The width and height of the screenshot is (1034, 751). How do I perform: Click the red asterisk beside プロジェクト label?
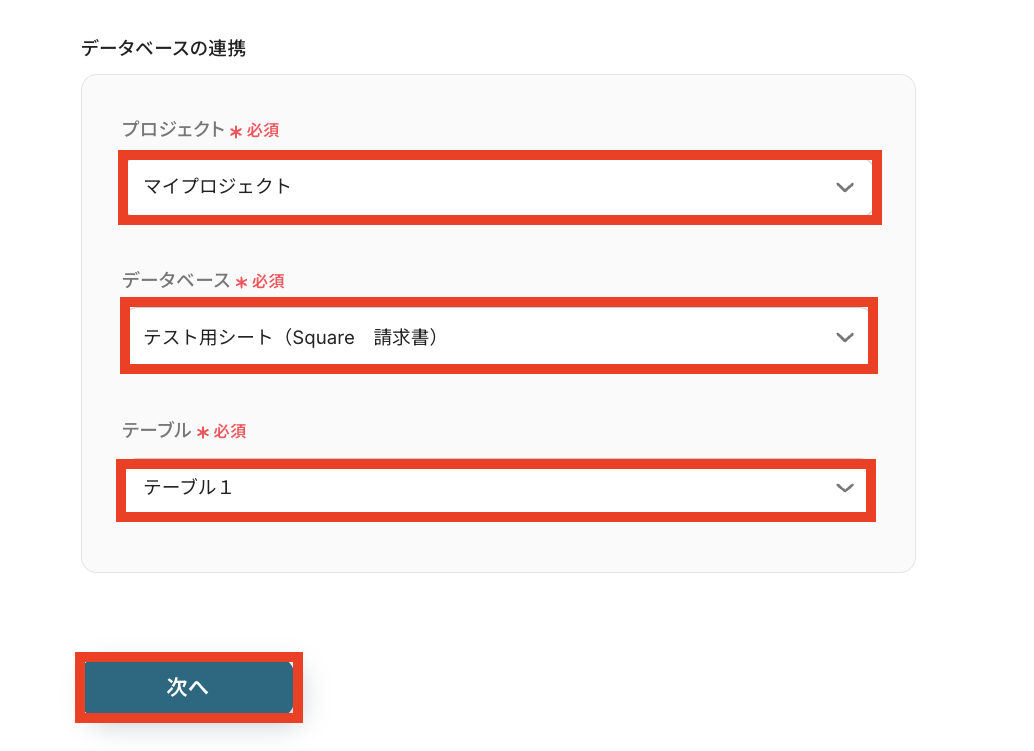236,131
